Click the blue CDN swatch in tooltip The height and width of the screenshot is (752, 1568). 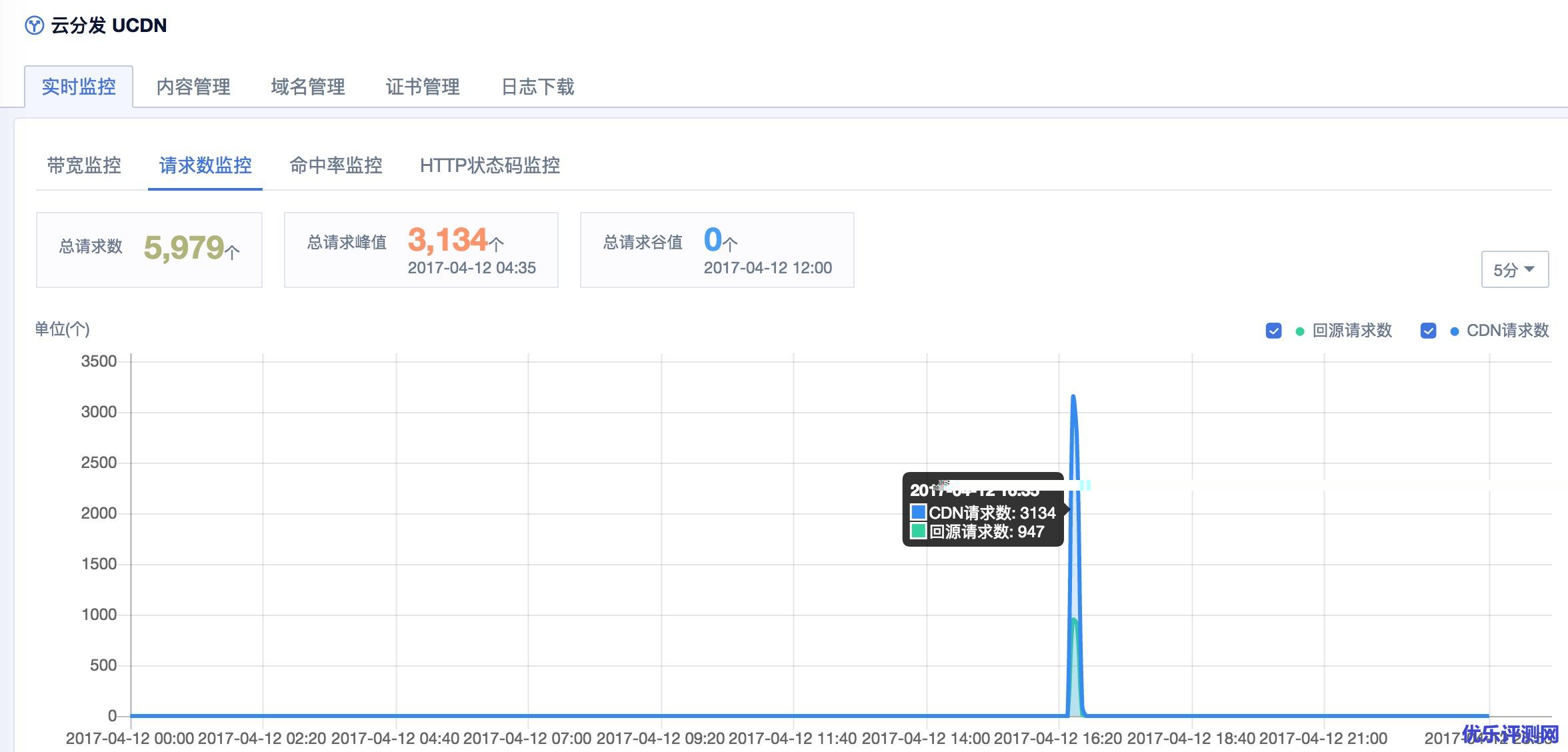(x=918, y=512)
